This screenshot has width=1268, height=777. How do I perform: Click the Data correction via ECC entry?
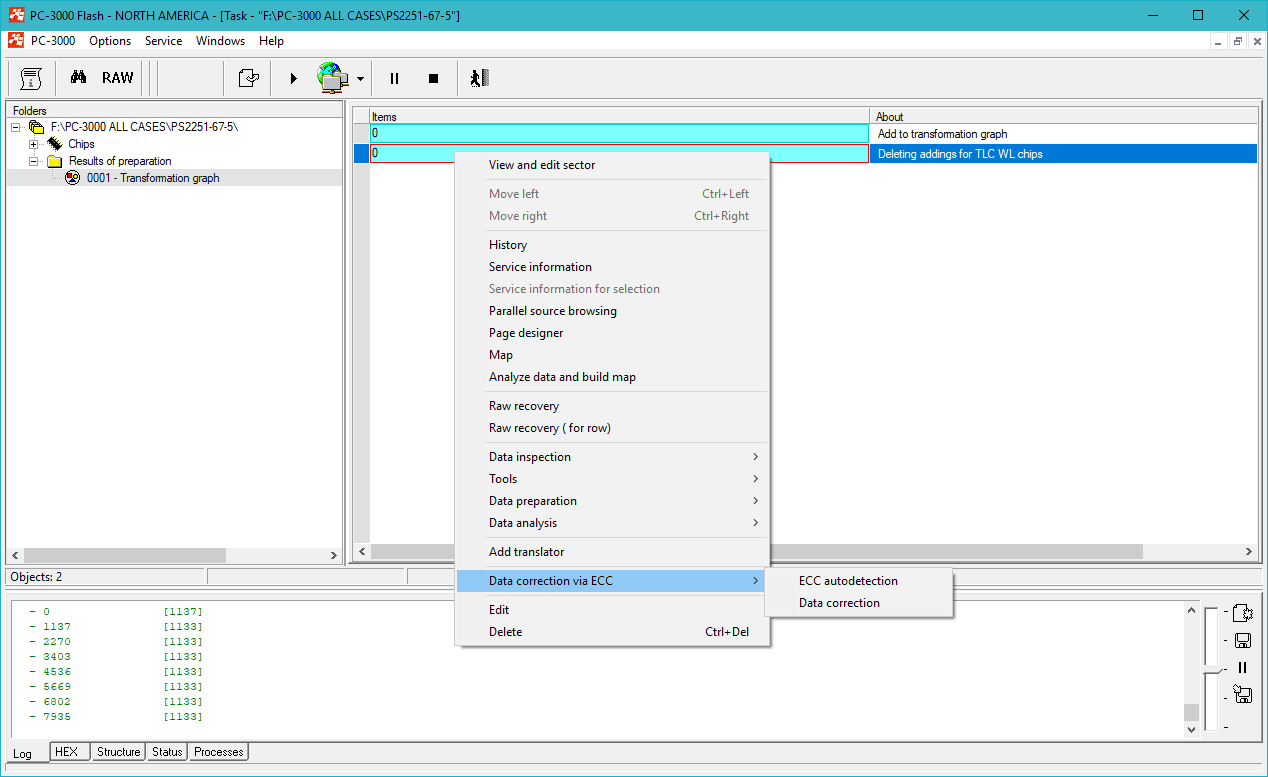[612, 581]
